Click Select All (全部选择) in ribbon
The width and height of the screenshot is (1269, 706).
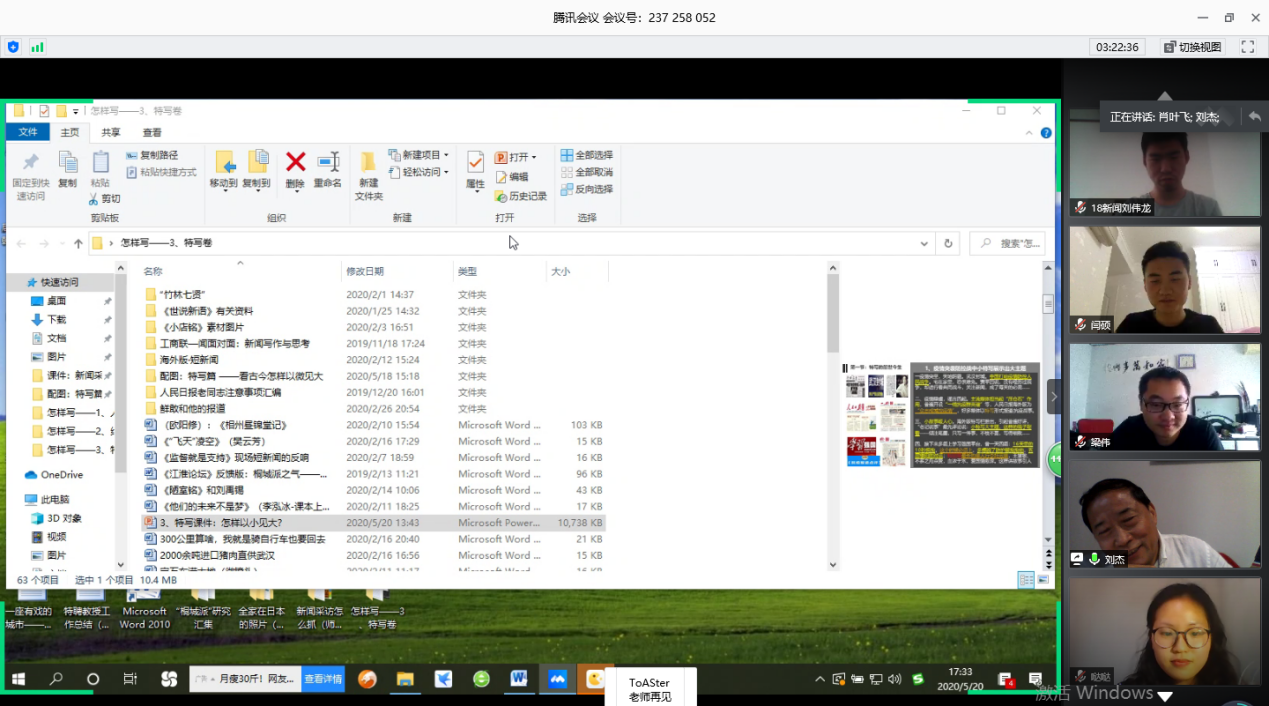[587, 155]
